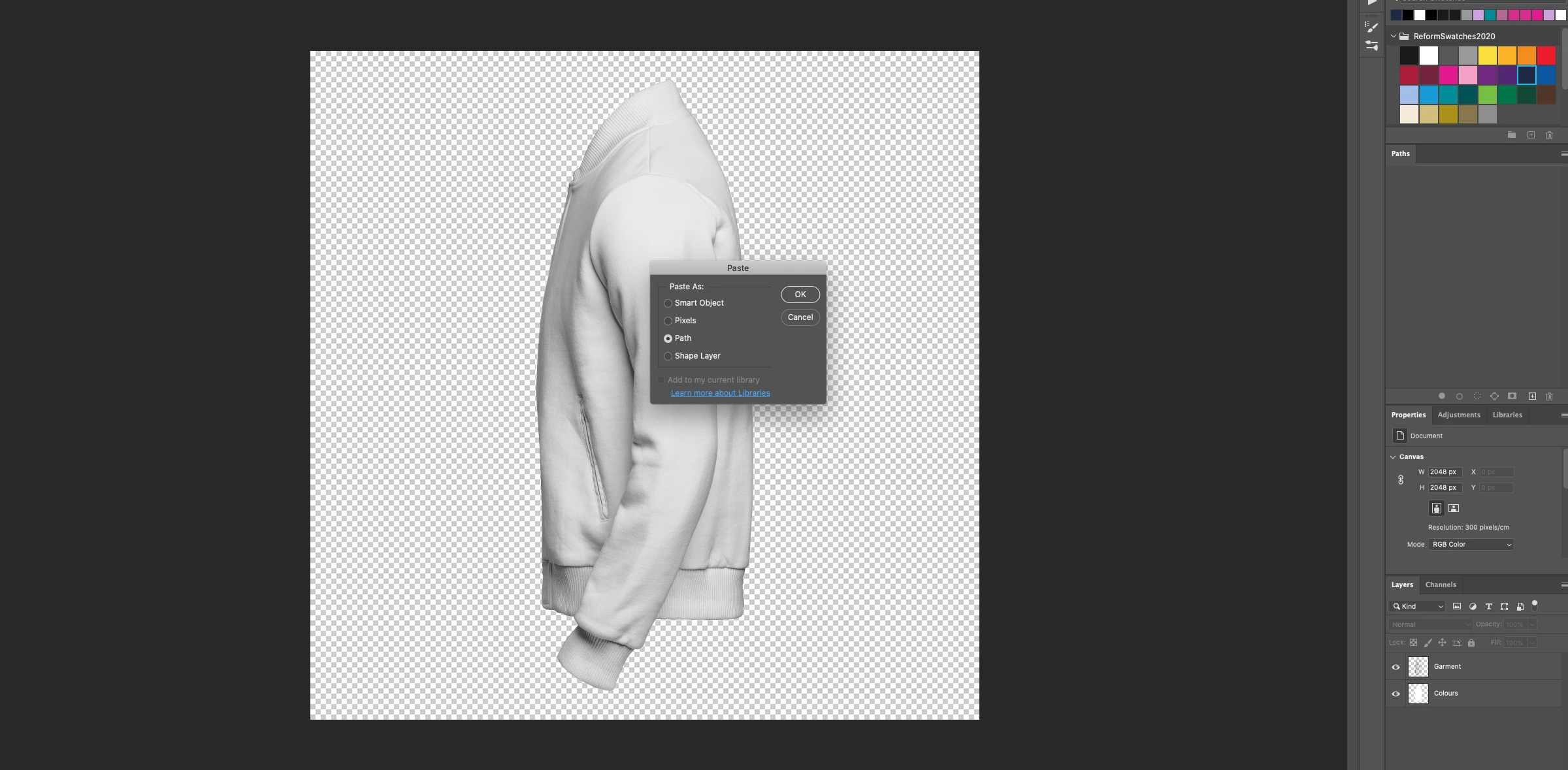Switch to the Channels tab
Screen dimensions: 1568x770
(x=1440, y=585)
